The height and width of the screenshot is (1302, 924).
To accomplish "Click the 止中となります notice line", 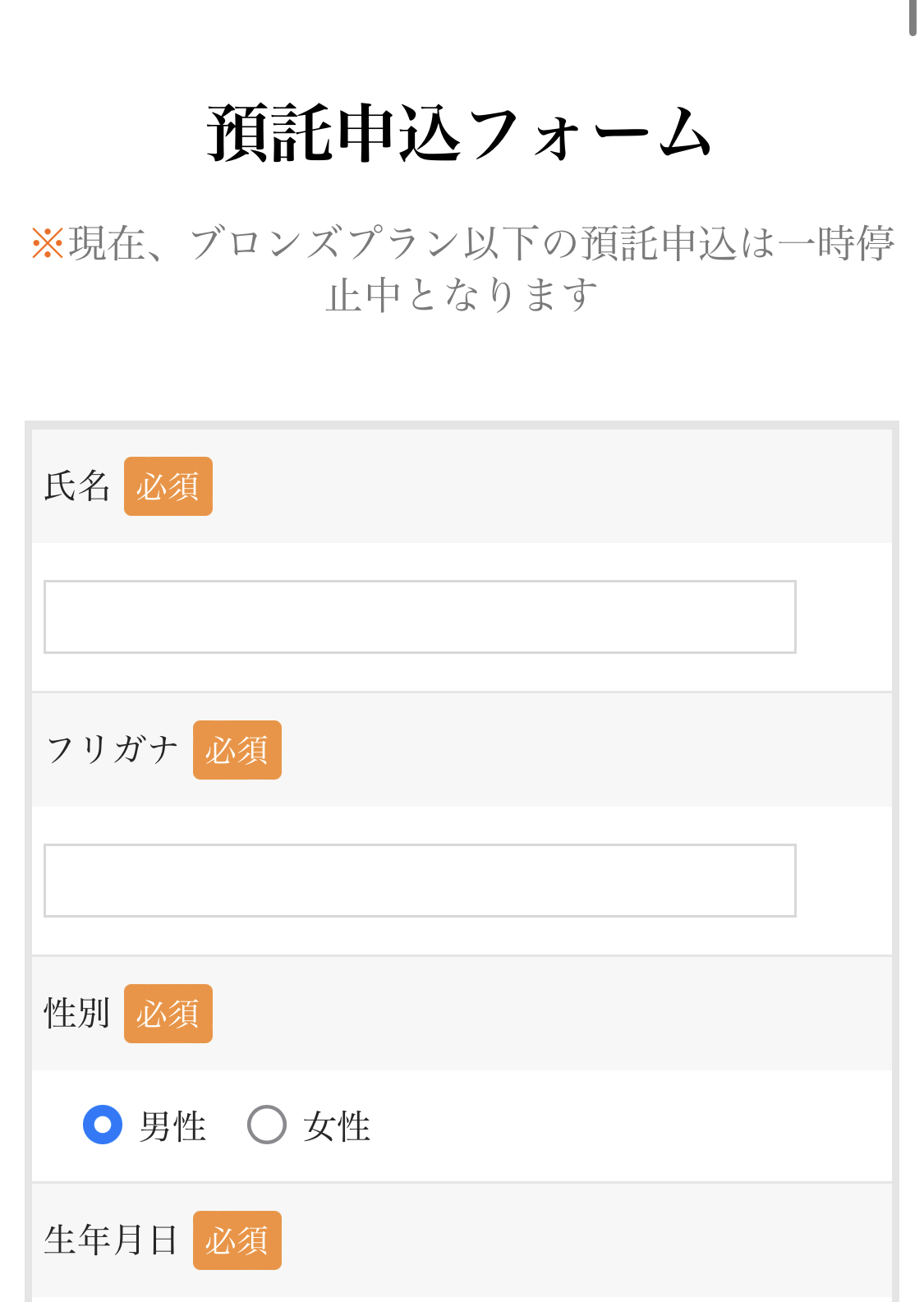I will (x=462, y=295).
